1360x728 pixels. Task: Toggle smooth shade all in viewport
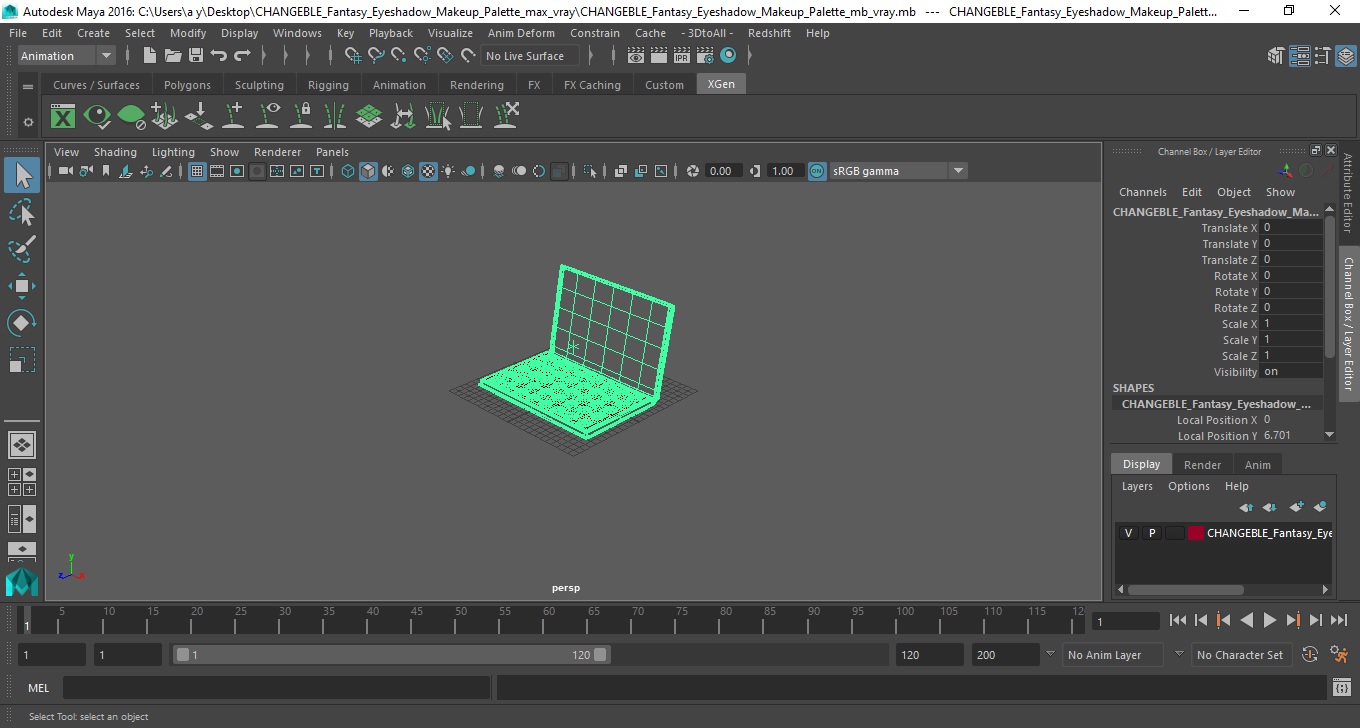(x=368, y=171)
